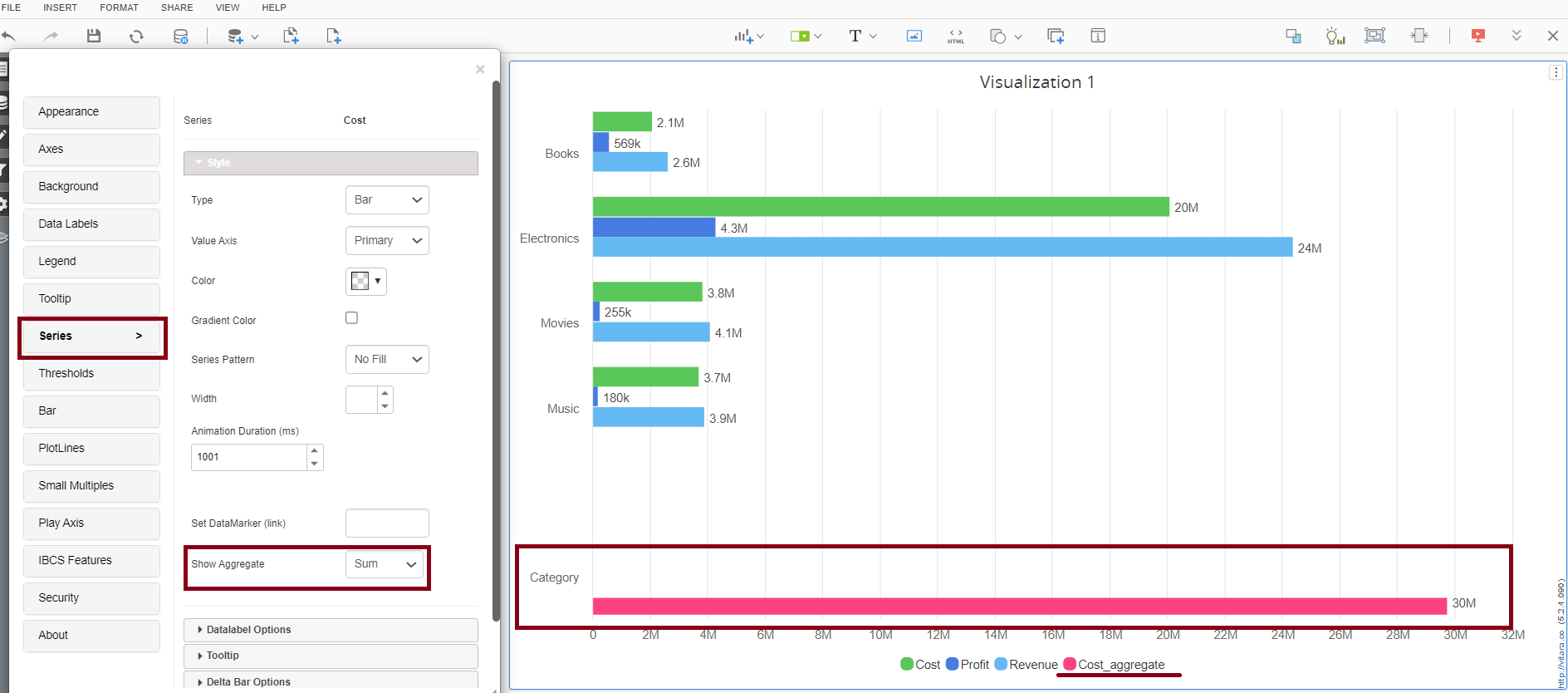This screenshot has width=1568, height=693.
Task: Open the shapes insert icon
Action: (x=998, y=36)
